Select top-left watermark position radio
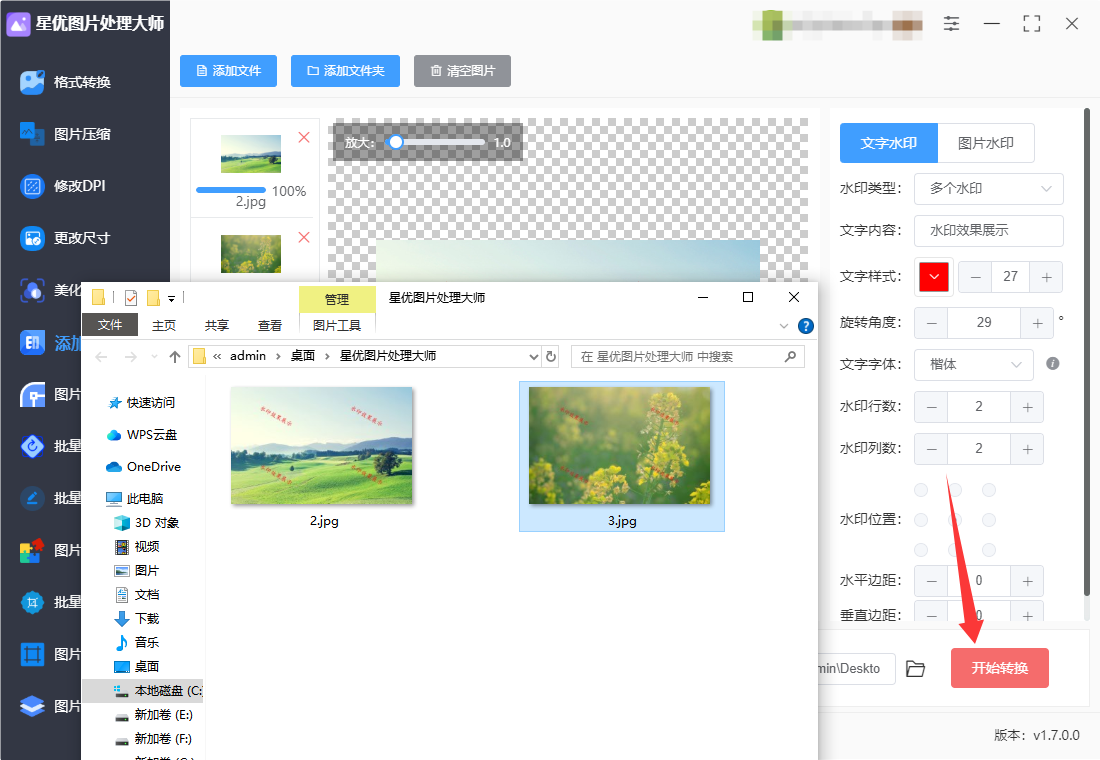Viewport: 1100px width, 760px height. 921,490
